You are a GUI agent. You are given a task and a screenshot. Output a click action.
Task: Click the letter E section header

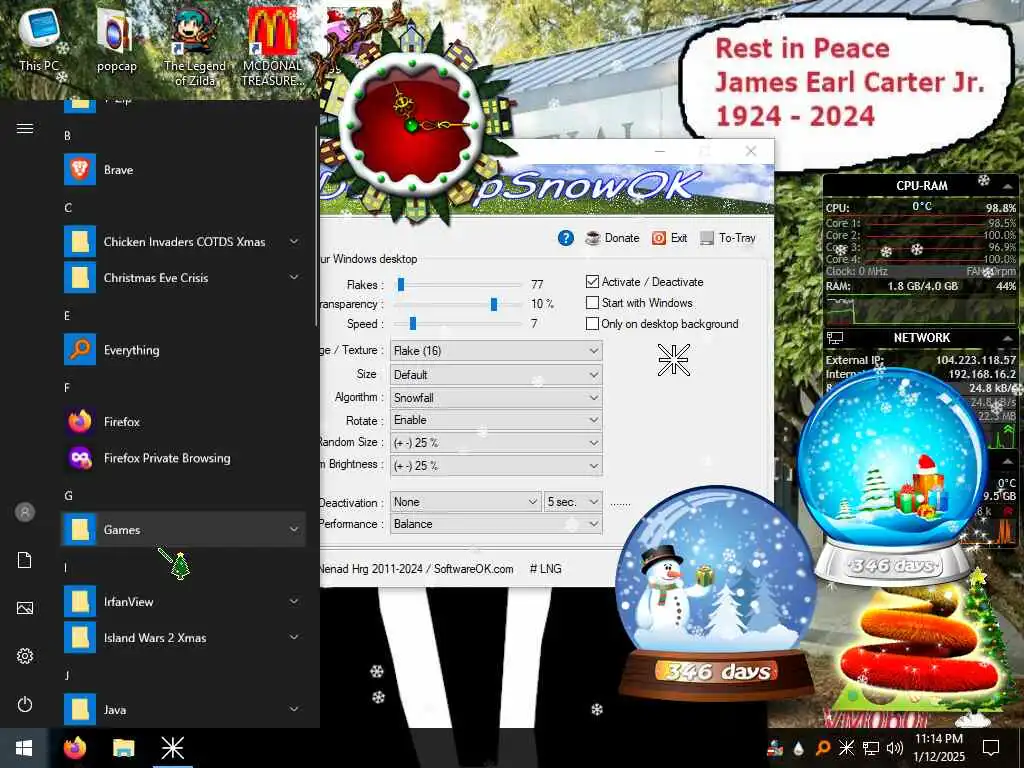point(67,316)
